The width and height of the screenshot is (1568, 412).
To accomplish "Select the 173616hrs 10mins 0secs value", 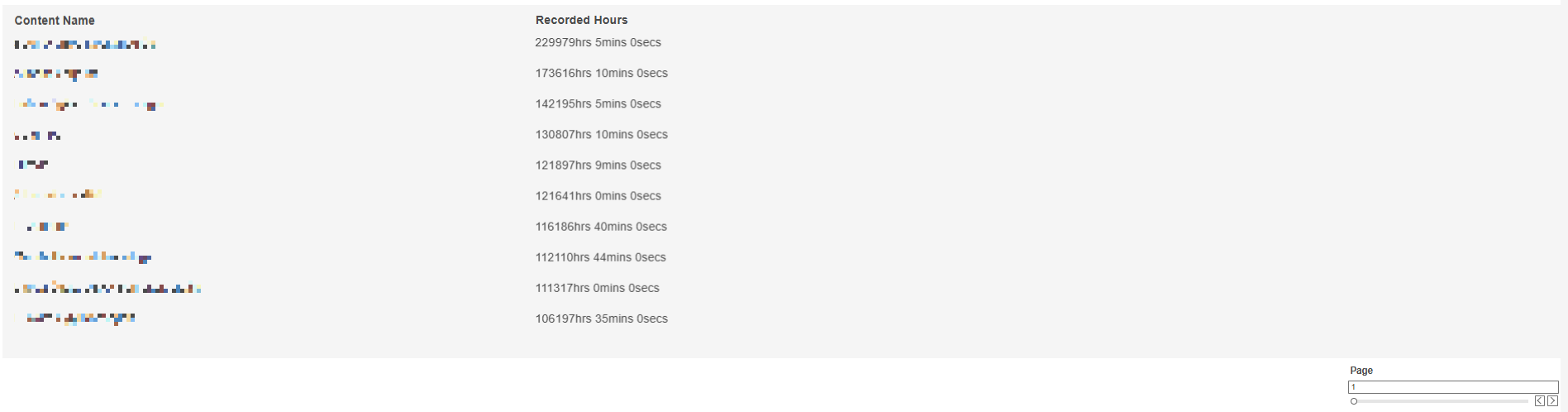I will click(x=601, y=73).
